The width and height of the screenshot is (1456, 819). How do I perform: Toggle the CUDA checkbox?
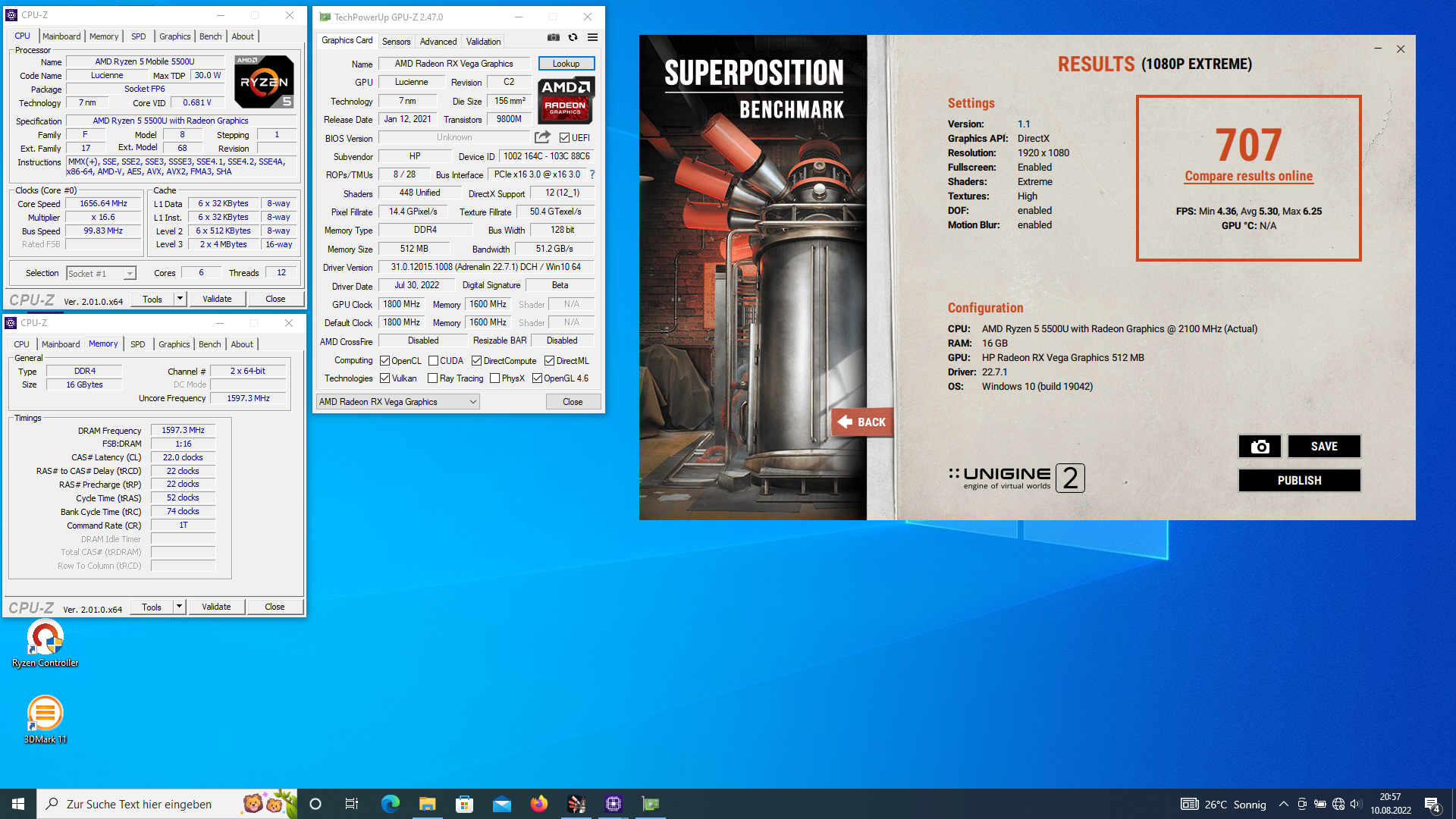pos(433,361)
